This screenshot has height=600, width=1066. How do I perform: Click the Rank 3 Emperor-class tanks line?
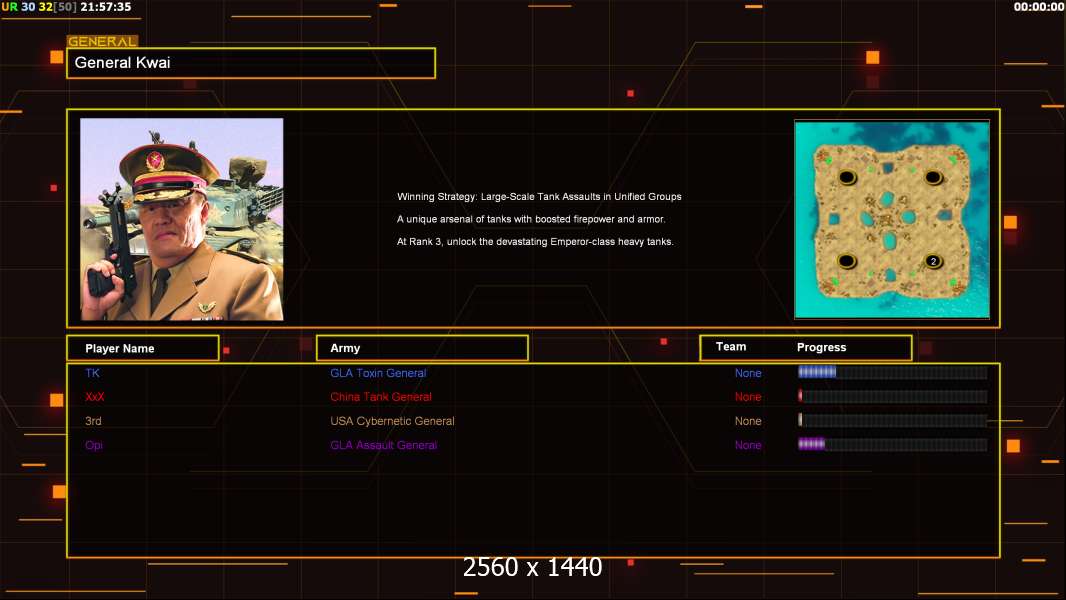tap(535, 242)
